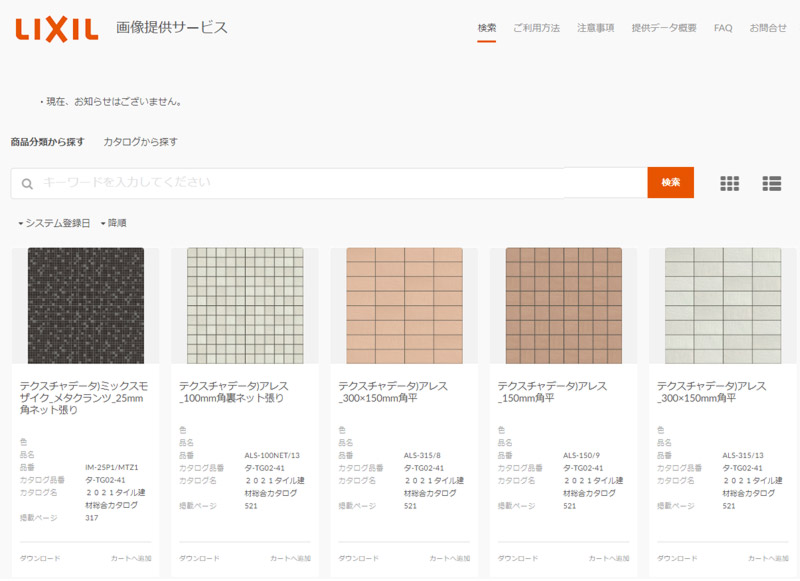This screenshot has height=581, width=800.
Task: Select the カタログから探す tab
Action: pyautogui.click(x=140, y=142)
